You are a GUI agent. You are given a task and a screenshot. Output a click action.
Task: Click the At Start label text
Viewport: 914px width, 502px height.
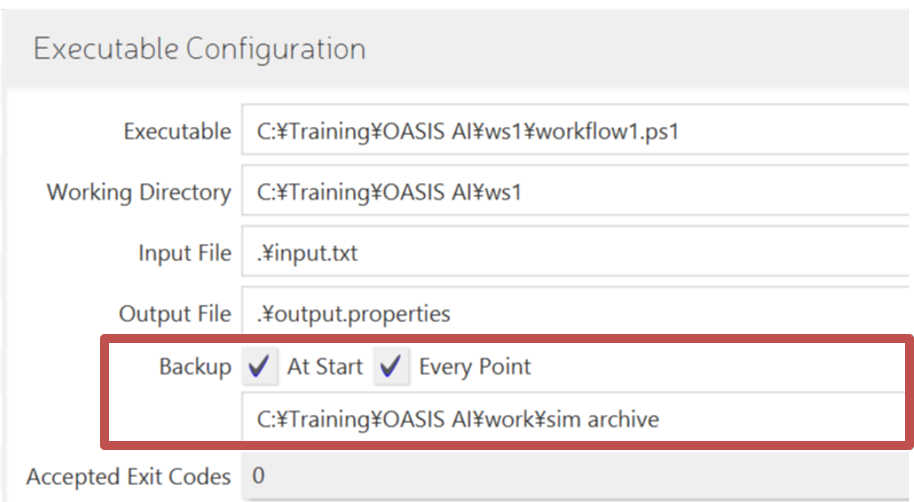click(325, 367)
